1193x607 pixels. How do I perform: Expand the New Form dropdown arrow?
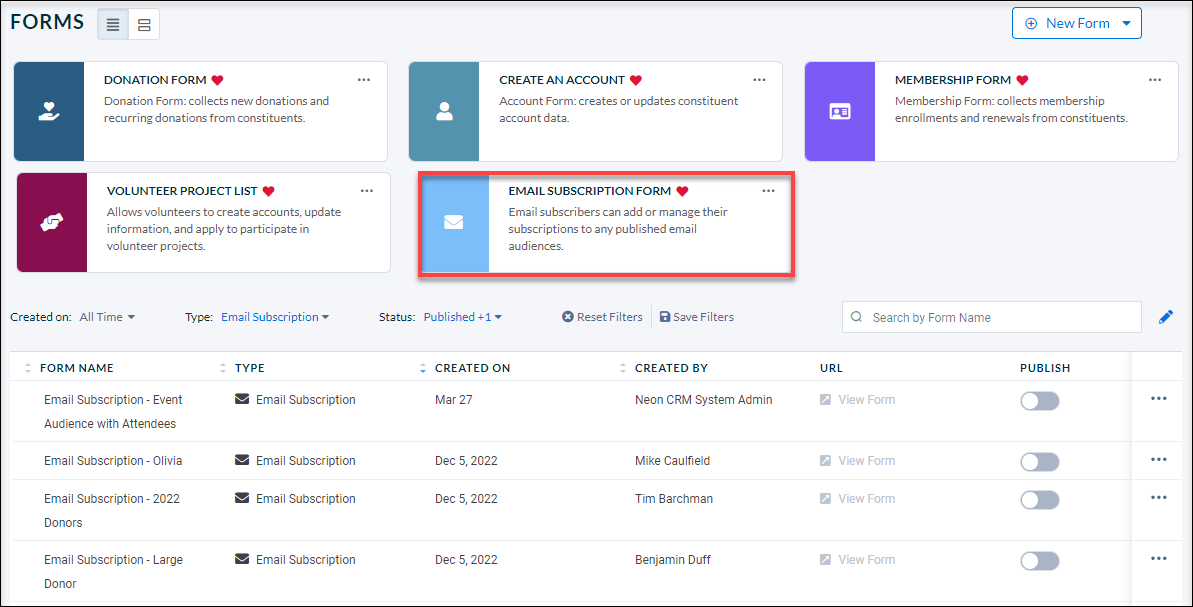pyautogui.click(x=1127, y=24)
